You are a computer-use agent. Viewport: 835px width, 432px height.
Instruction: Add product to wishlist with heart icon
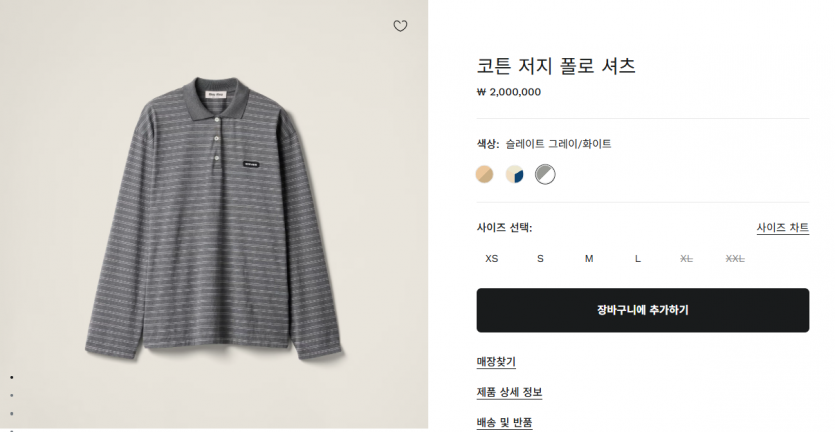400,26
